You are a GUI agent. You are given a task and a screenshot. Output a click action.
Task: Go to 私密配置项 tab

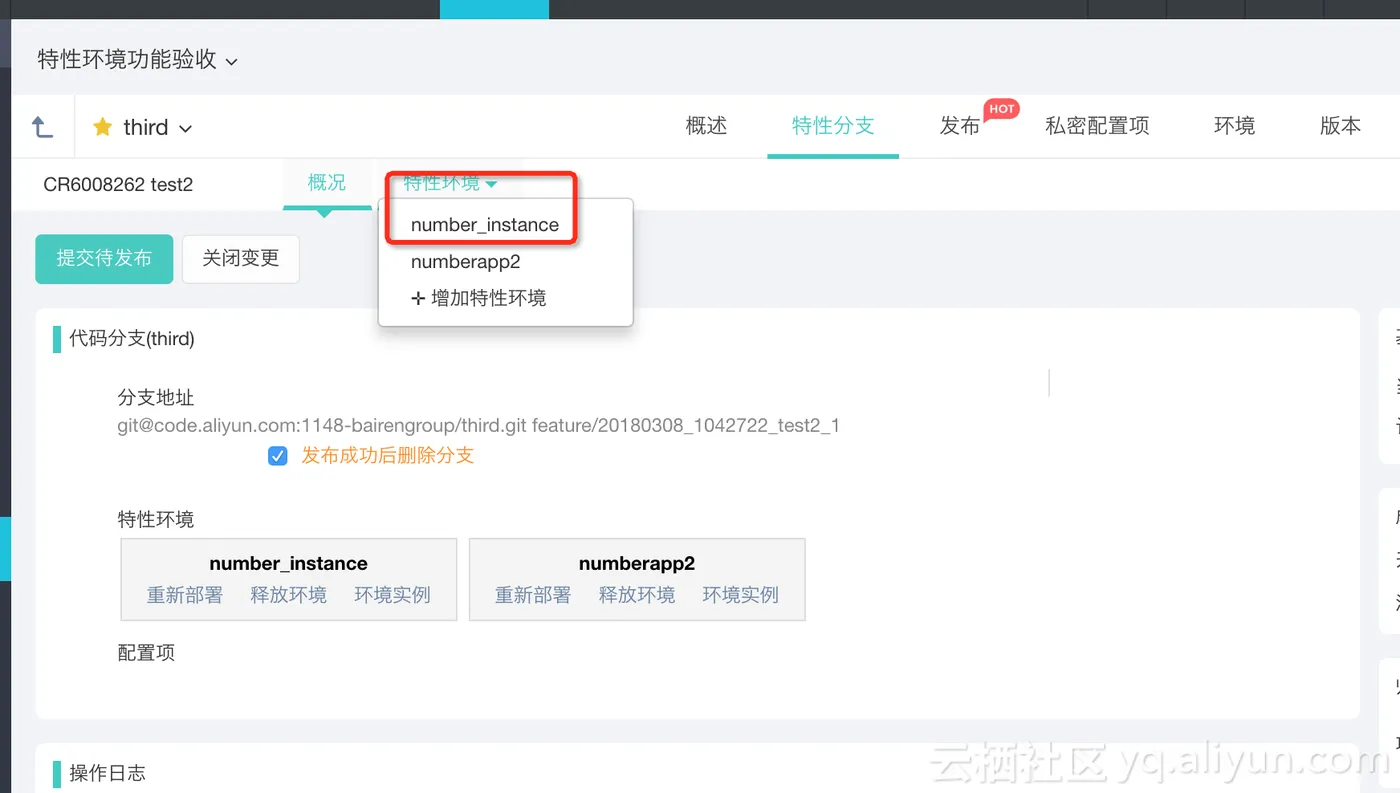1097,125
